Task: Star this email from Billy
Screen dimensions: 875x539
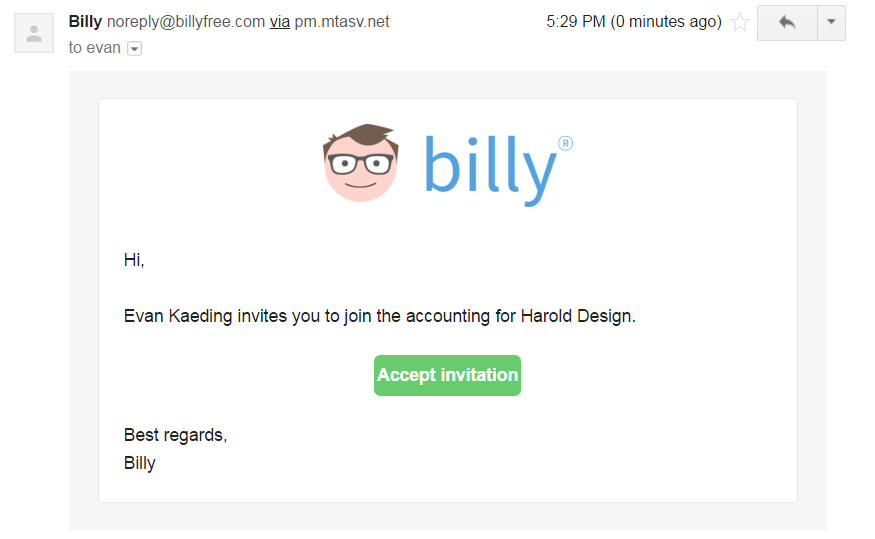Action: [x=740, y=22]
